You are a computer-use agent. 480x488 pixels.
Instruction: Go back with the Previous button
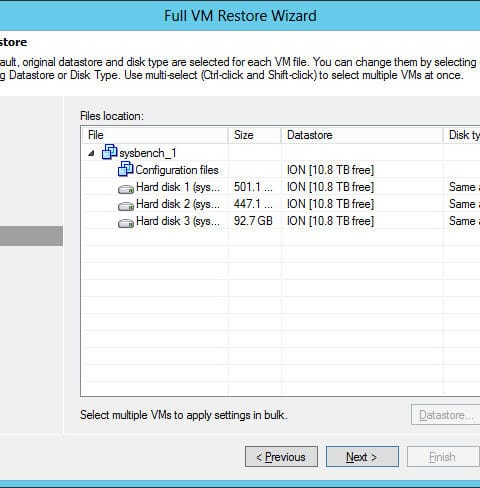[281, 457]
